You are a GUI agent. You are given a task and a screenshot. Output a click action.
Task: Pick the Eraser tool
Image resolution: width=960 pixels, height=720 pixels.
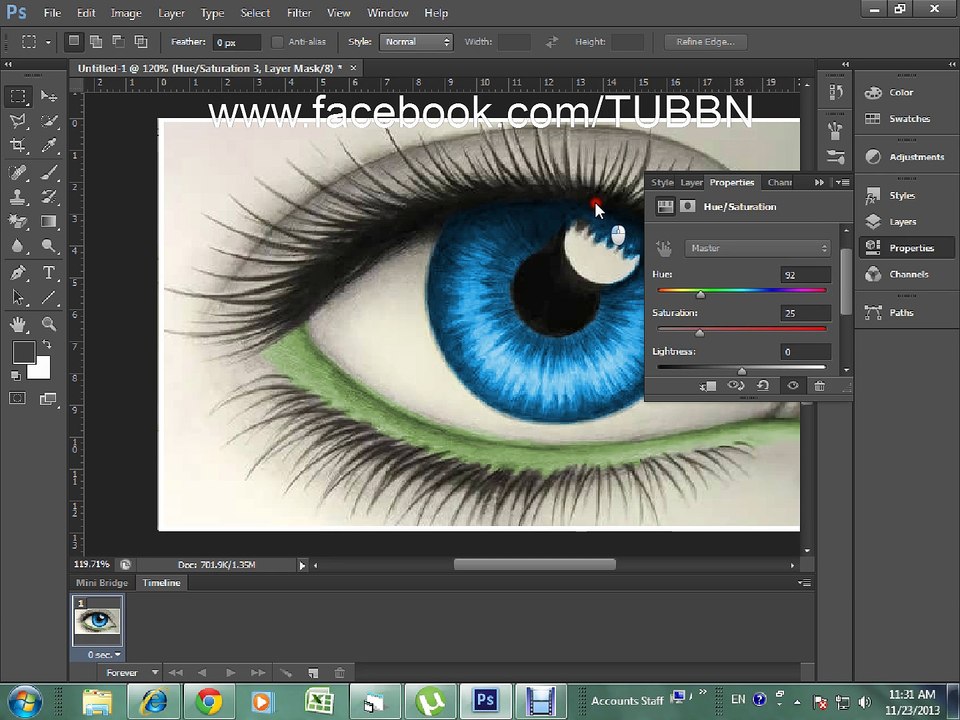18,222
